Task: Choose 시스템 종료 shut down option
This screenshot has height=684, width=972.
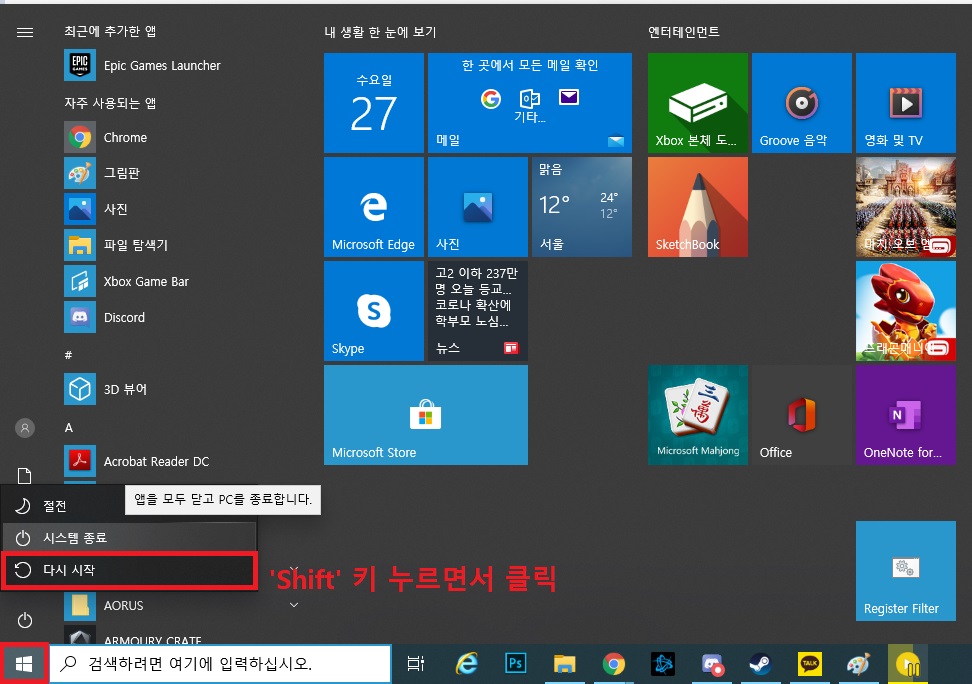Action: [129, 538]
